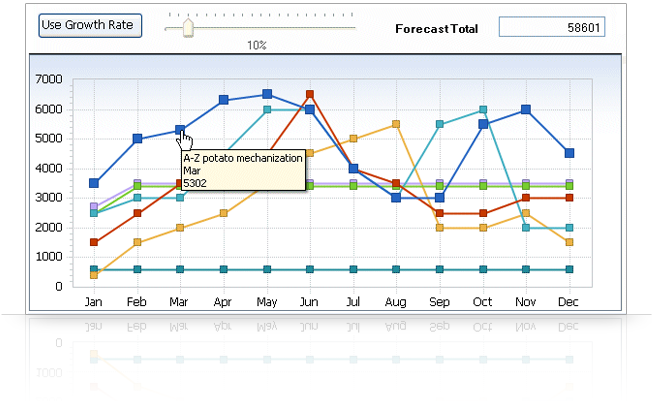Click the Forecast Total value field

pos(551,27)
